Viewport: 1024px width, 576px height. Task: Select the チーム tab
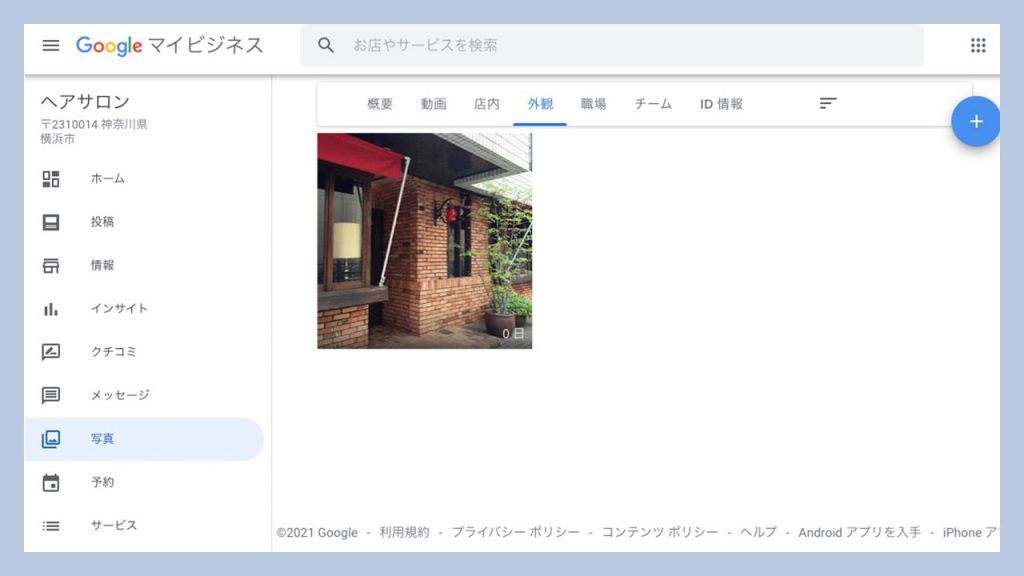[x=653, y=104]
